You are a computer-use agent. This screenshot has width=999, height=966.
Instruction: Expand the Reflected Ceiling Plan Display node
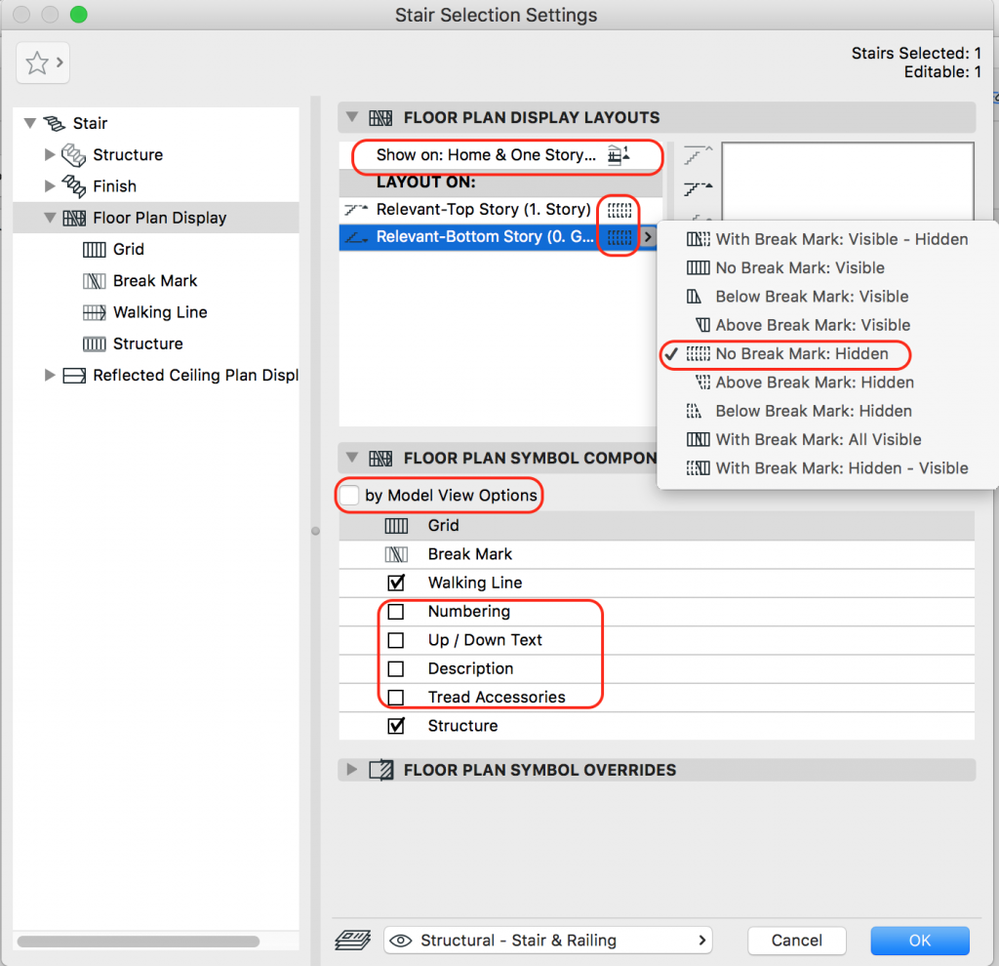[50, 375]
